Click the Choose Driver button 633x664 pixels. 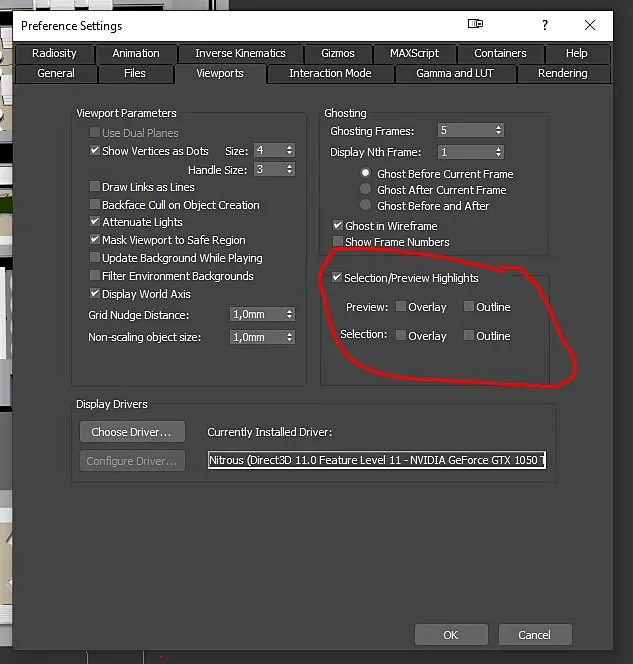click(132, 432)
